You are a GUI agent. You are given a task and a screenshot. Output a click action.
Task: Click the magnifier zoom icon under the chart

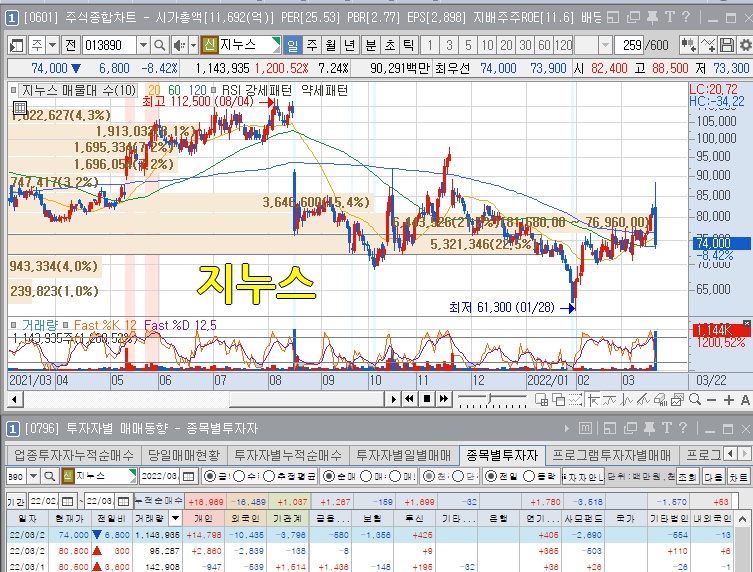pos(694,399)
